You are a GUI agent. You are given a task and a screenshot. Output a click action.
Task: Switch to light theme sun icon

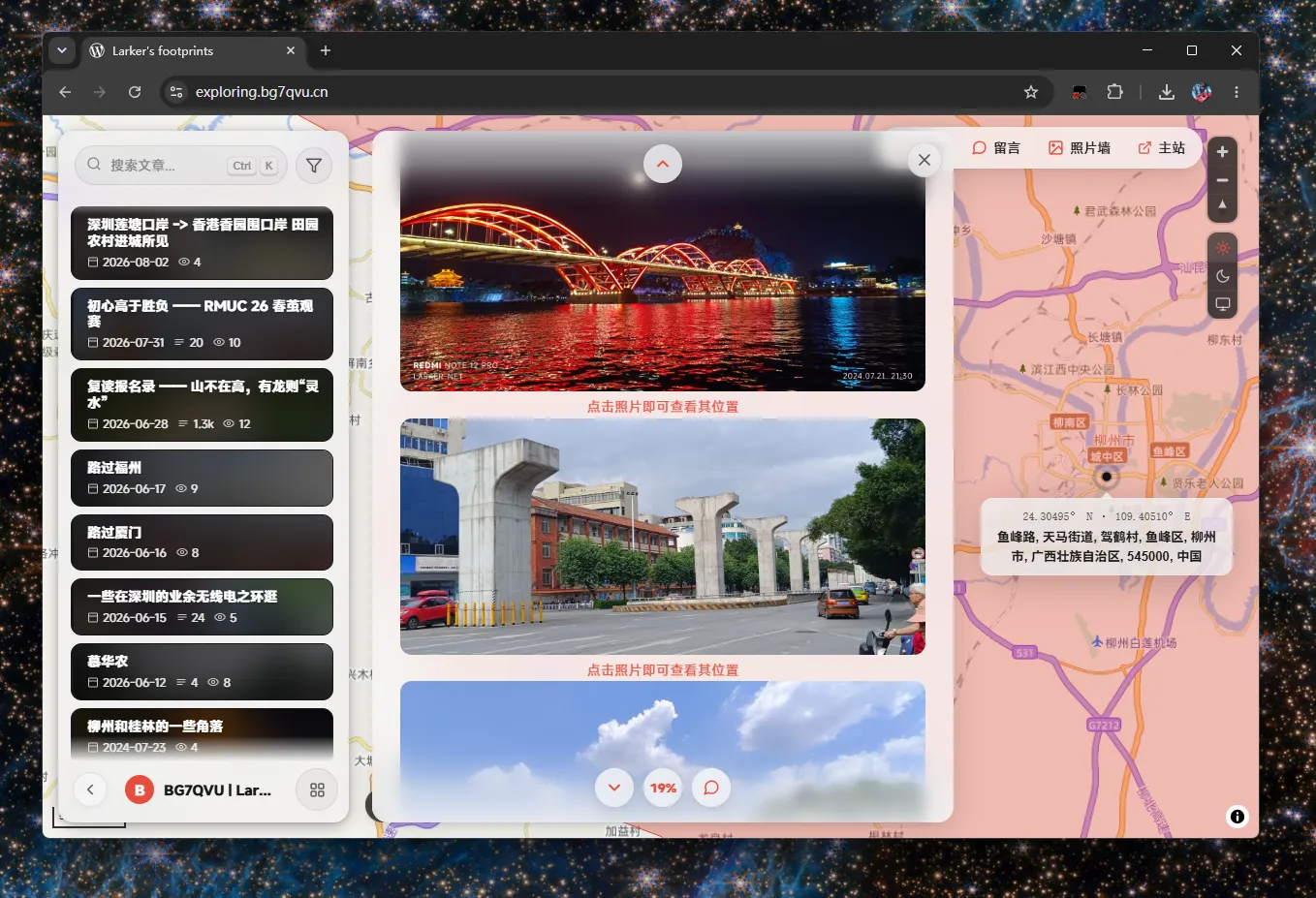tap(1223, 248)
